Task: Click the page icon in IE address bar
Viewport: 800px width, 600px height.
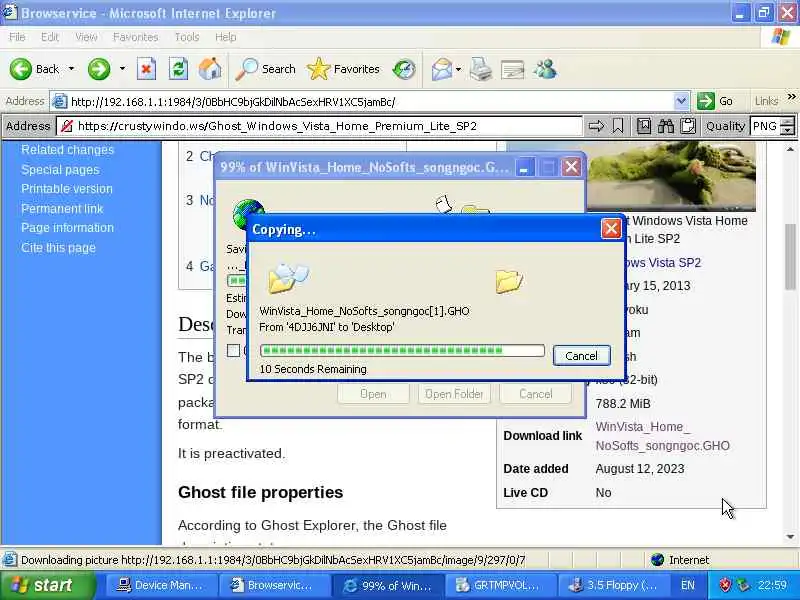Action: 60,102
